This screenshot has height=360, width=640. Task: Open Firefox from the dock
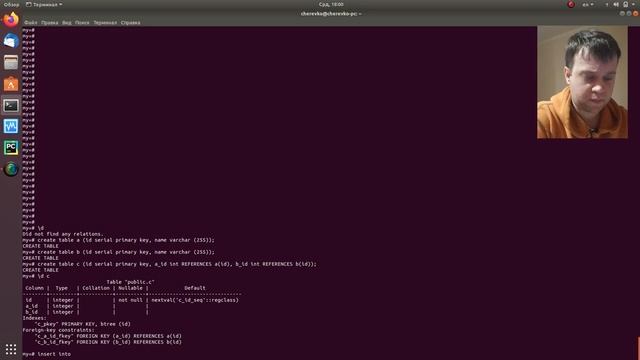point(11,20)
